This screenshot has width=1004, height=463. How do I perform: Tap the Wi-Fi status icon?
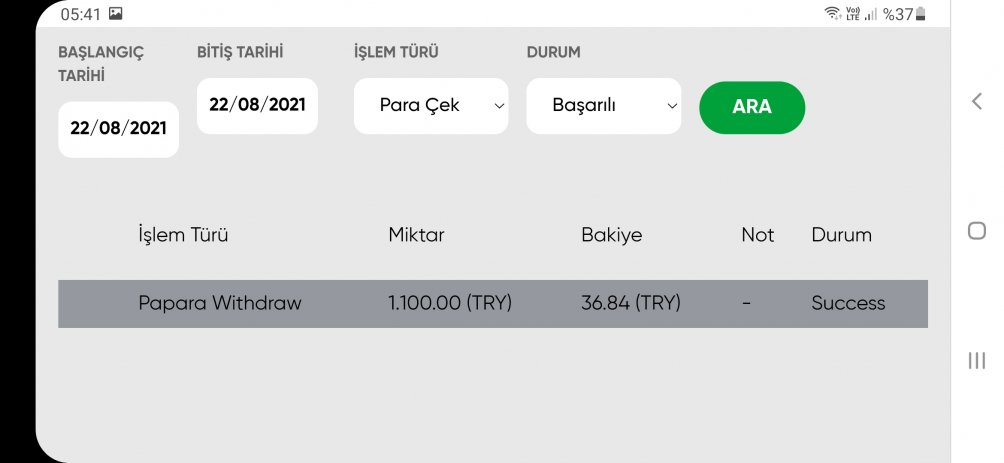[x=832, y=13]
